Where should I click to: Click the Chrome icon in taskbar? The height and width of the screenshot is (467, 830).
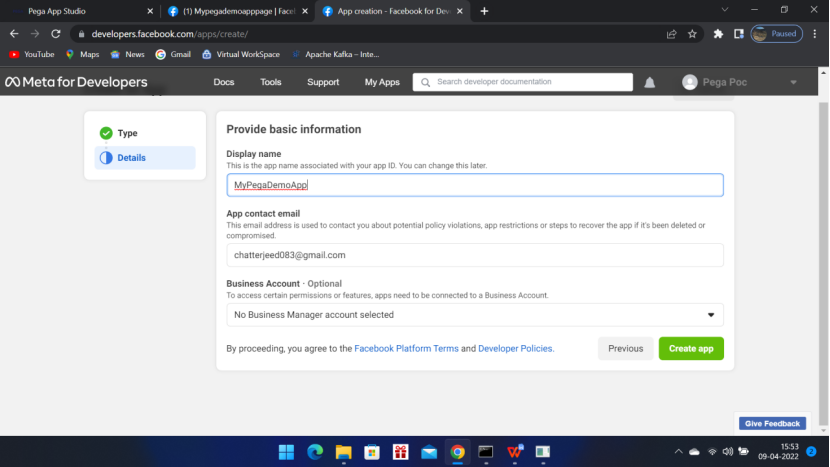click(x=458, y=452)
